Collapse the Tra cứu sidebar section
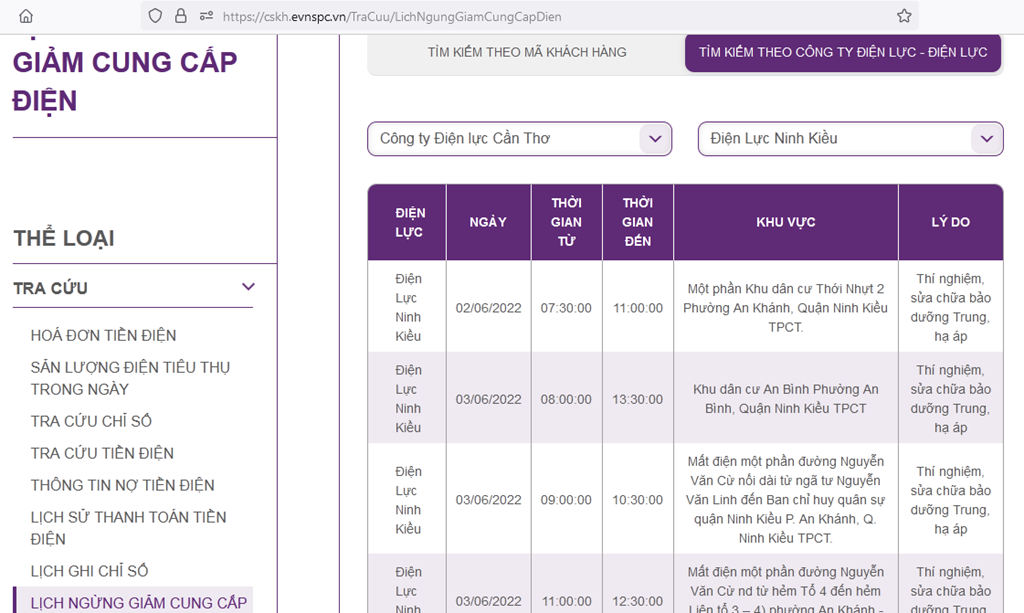This screenshot has width=1024, height=613. click(x=248, y=288)
